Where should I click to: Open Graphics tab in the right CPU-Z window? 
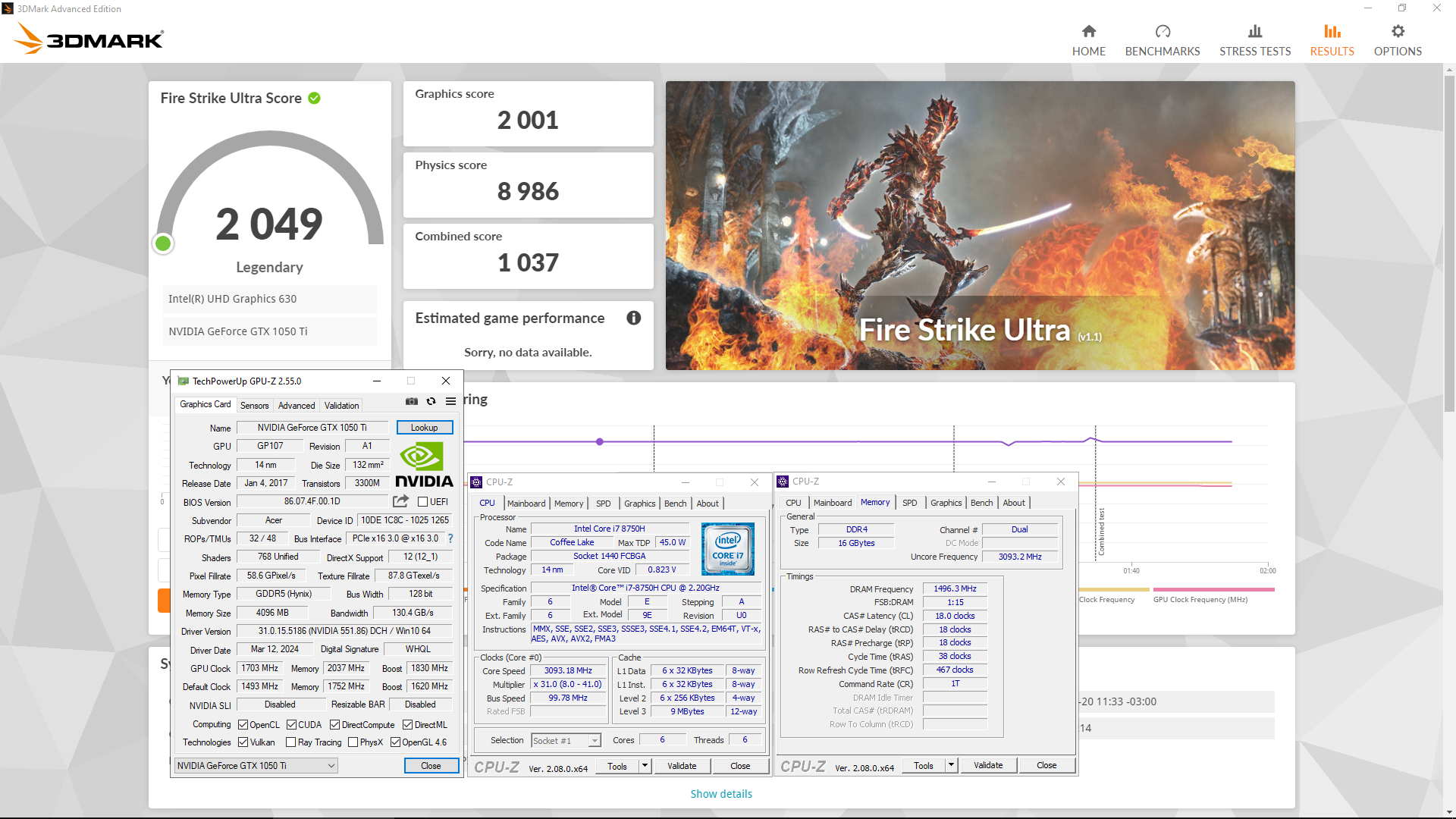tap(946, 502)
